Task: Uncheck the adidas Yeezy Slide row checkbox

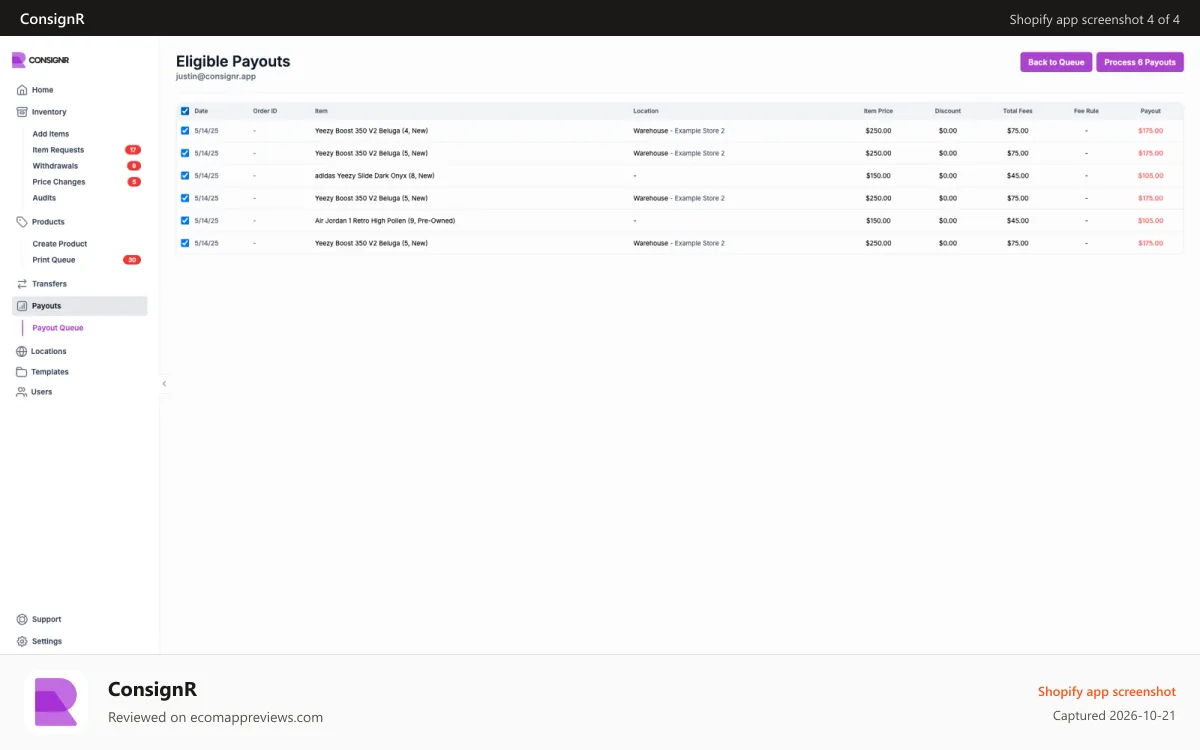Action: 185,175
